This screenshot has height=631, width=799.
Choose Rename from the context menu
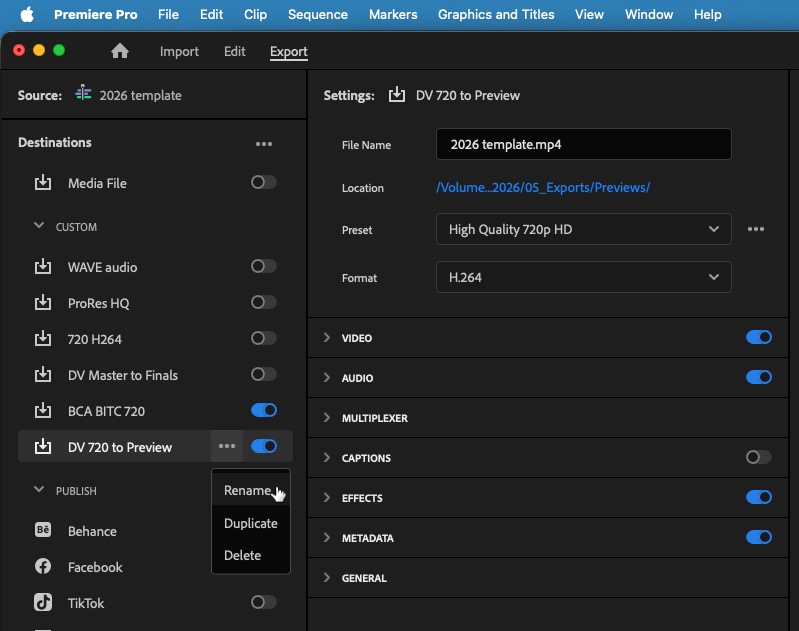pos(251,490)
